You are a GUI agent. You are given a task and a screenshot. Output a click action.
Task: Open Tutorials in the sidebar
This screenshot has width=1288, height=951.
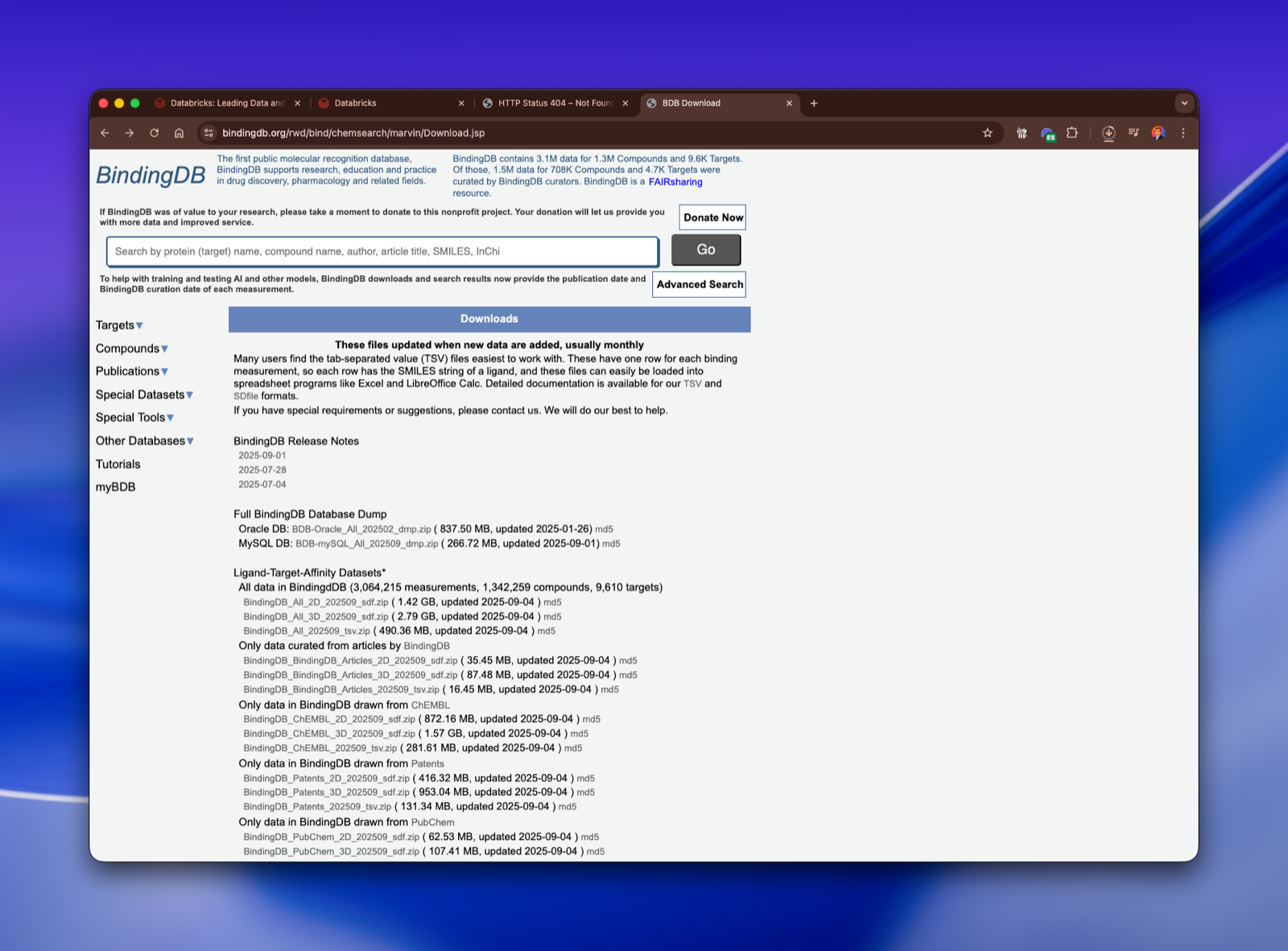coord(118,464)
